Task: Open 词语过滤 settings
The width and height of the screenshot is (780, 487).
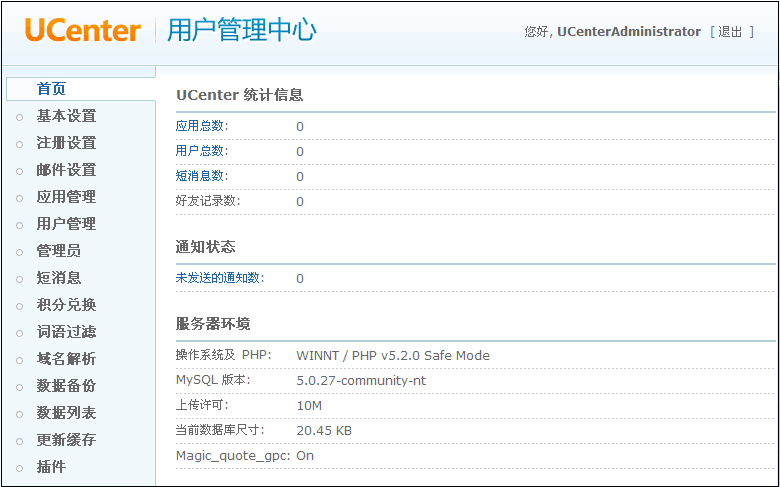Action: tap(66, 332)
